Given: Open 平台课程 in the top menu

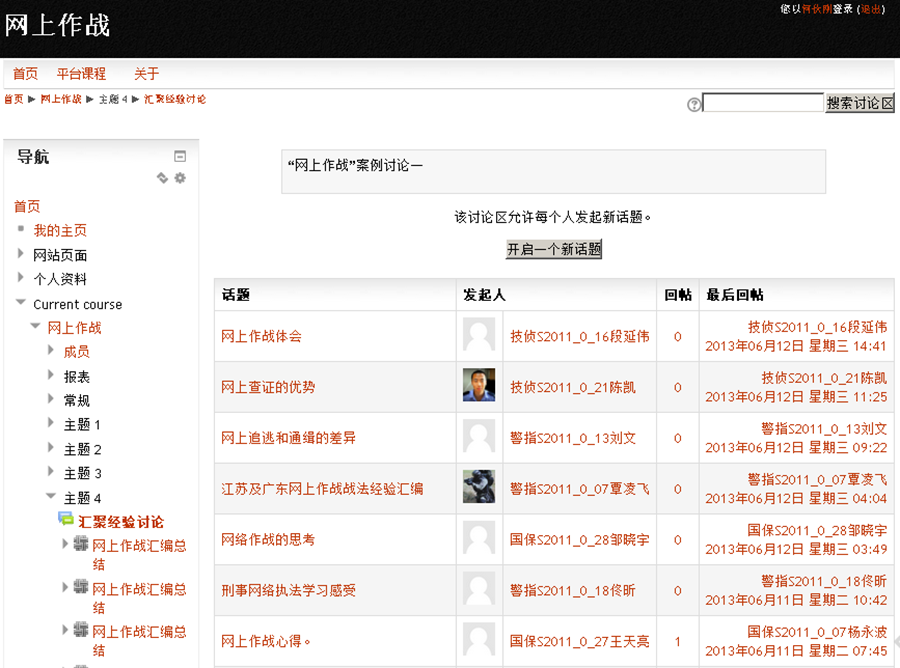Looking at the screenshot, I should click(x=81, y=73).
